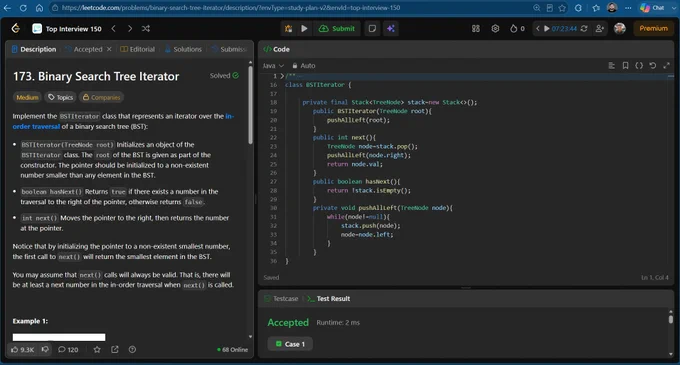680x365 pixels.
Task: Click the debugger icon beside Run
Action: click(288, 29)
